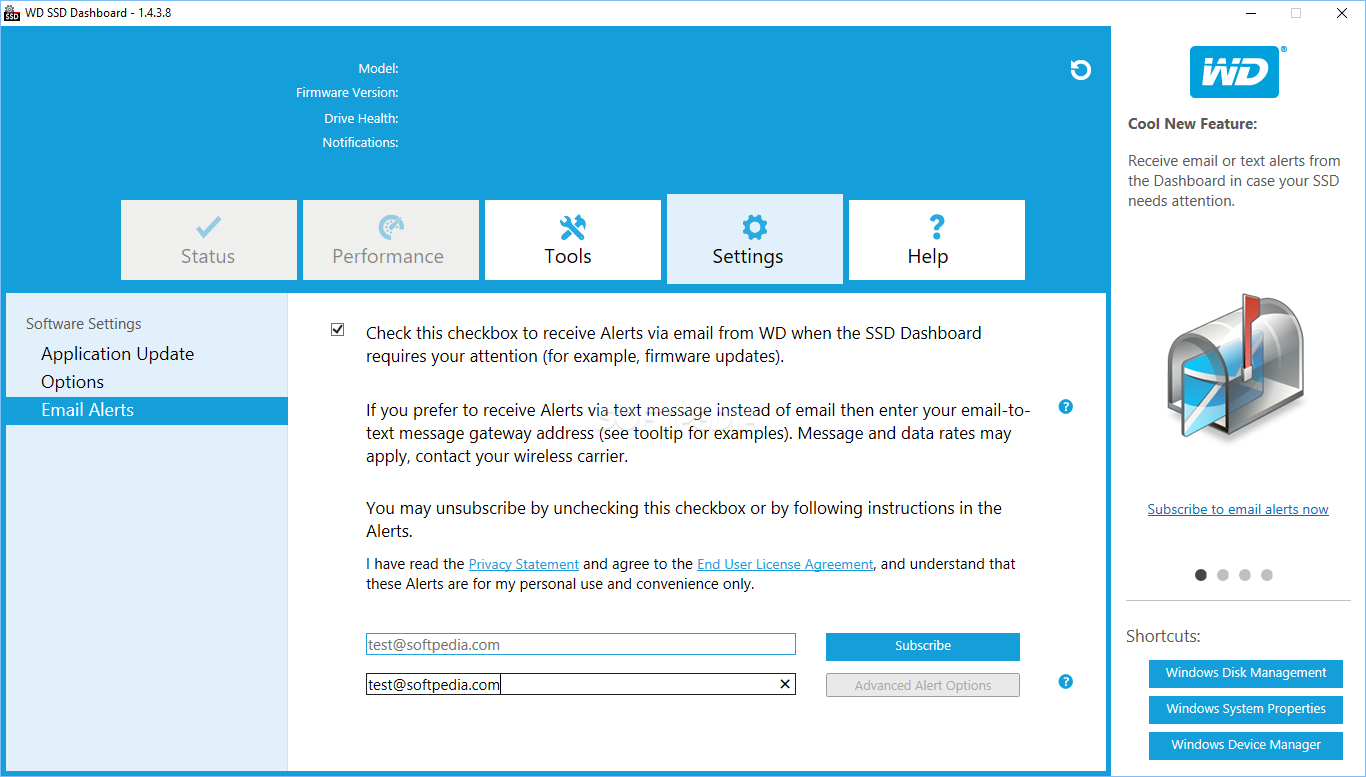
Task: Open Windows Disk Management shortcut
Action: [x=1246, y=673]
